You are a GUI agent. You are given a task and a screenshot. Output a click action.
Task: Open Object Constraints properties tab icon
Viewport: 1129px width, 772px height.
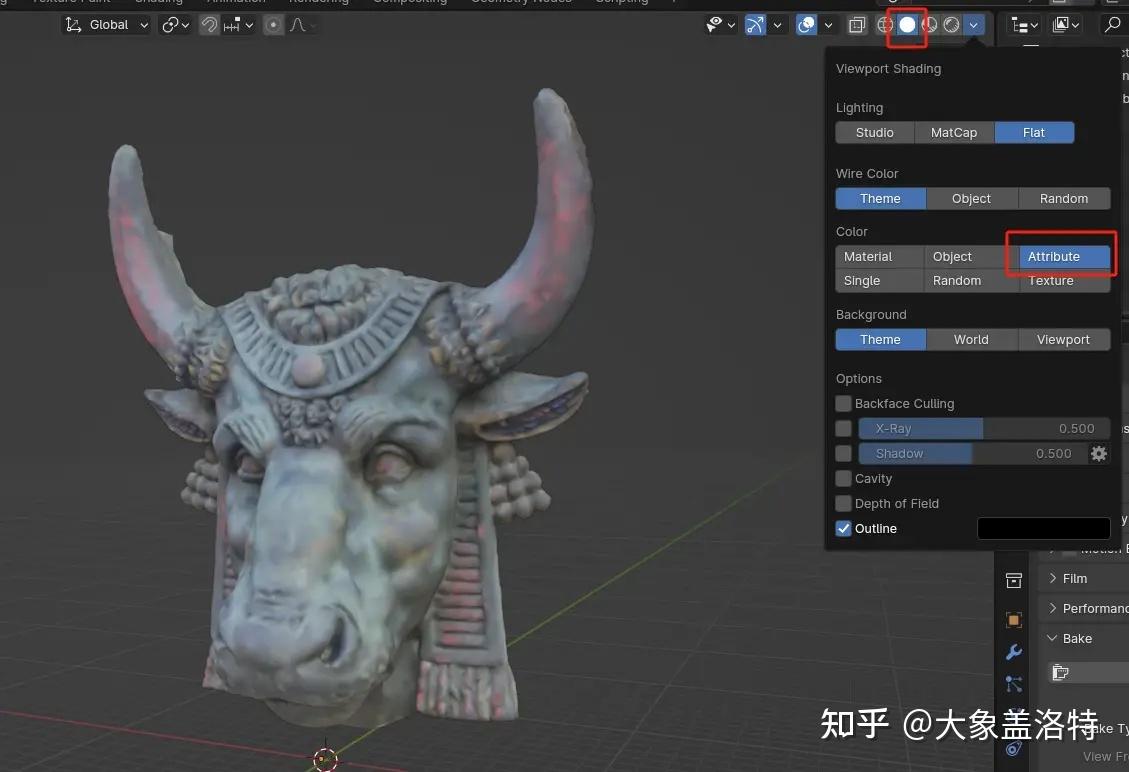pos(1014,748)
